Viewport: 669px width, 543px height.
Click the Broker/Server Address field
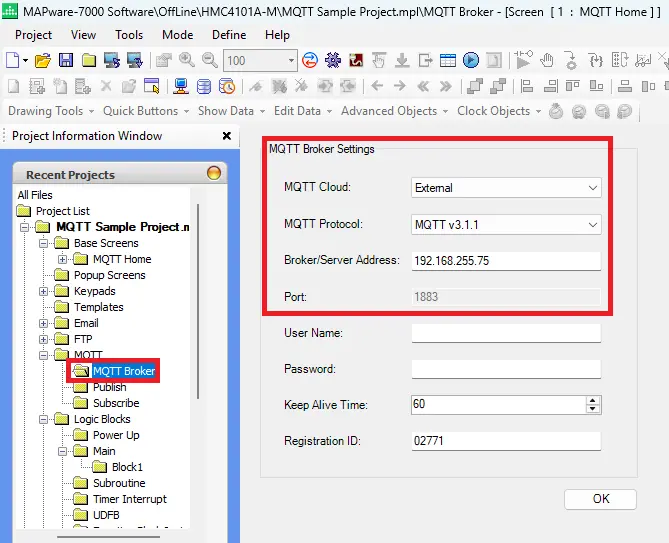(506, 261)
